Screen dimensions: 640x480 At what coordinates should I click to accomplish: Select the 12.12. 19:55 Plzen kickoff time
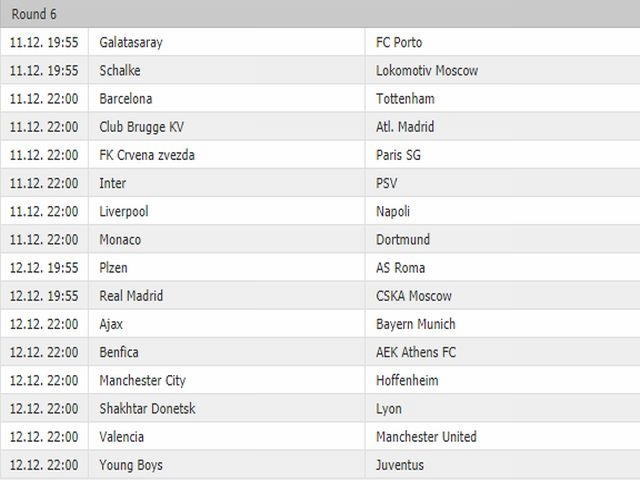point(44,267)
